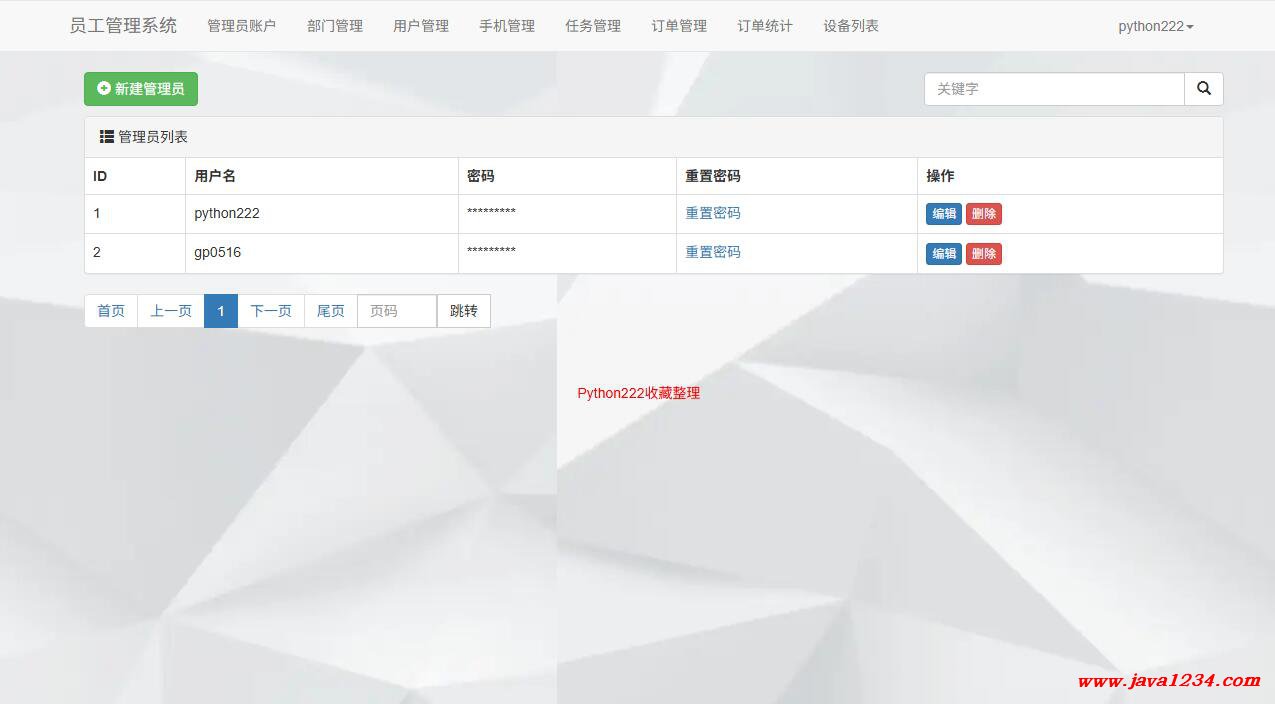Select 手机管理 in the navbar
This screenshot has width=1275, height=704.
507,26
